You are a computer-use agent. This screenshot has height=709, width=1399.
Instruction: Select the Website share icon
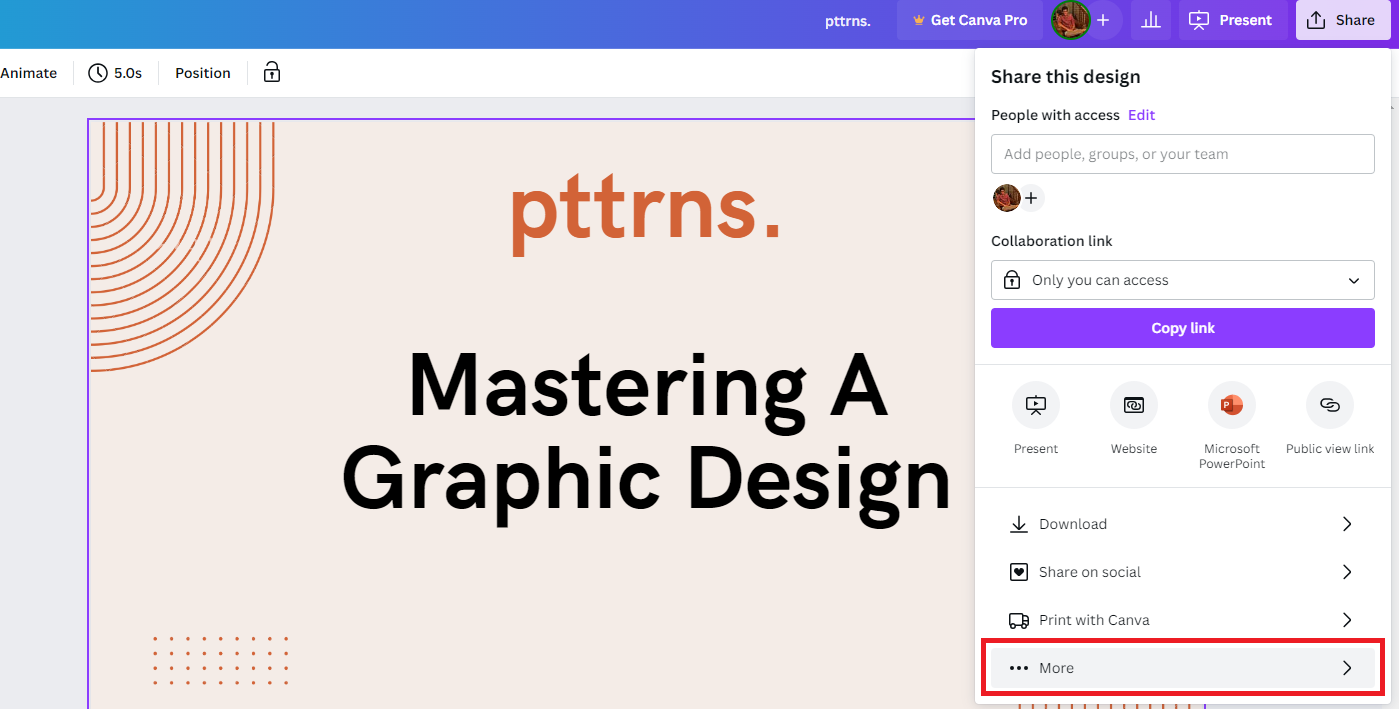point(1133,405)
